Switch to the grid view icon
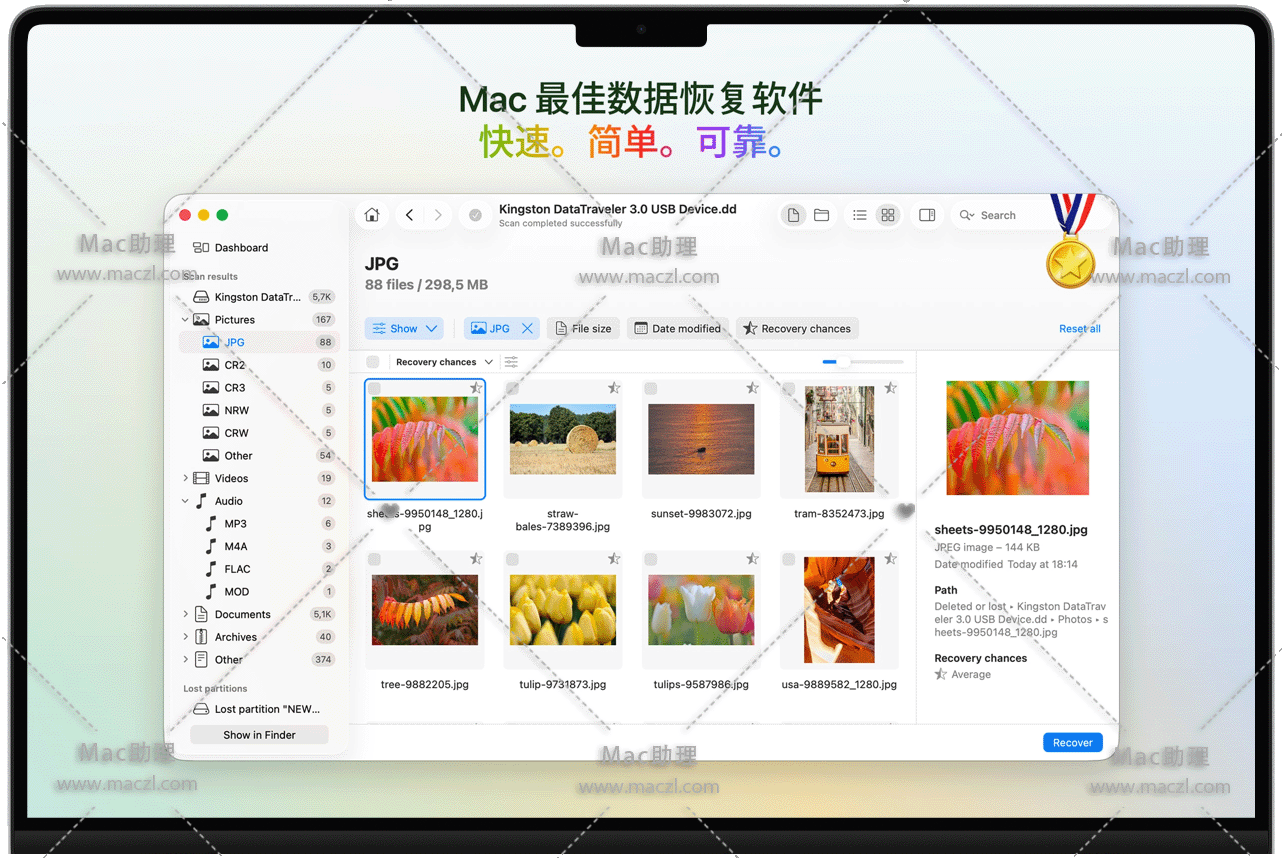The image size is (1282, 858). click(x=887, y=215)
